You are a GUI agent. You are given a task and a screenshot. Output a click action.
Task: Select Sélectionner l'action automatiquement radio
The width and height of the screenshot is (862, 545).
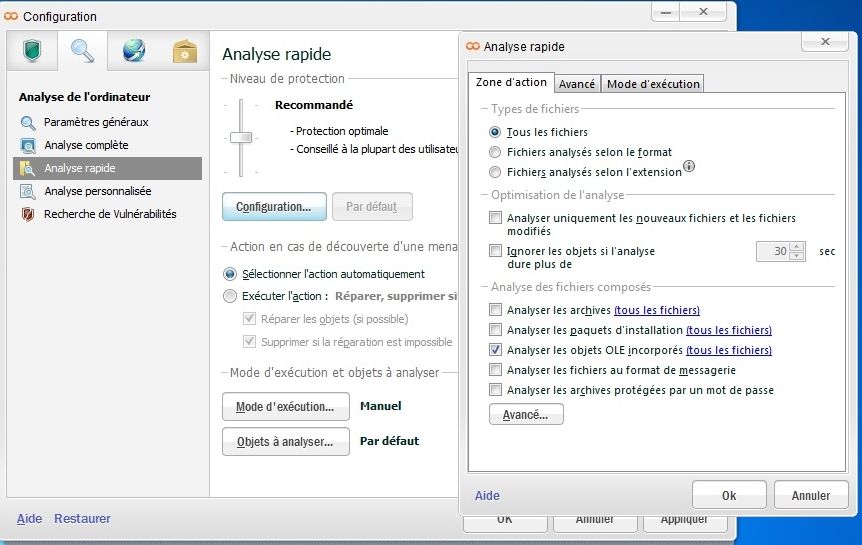pyautogui.click(x=230, y=274)
